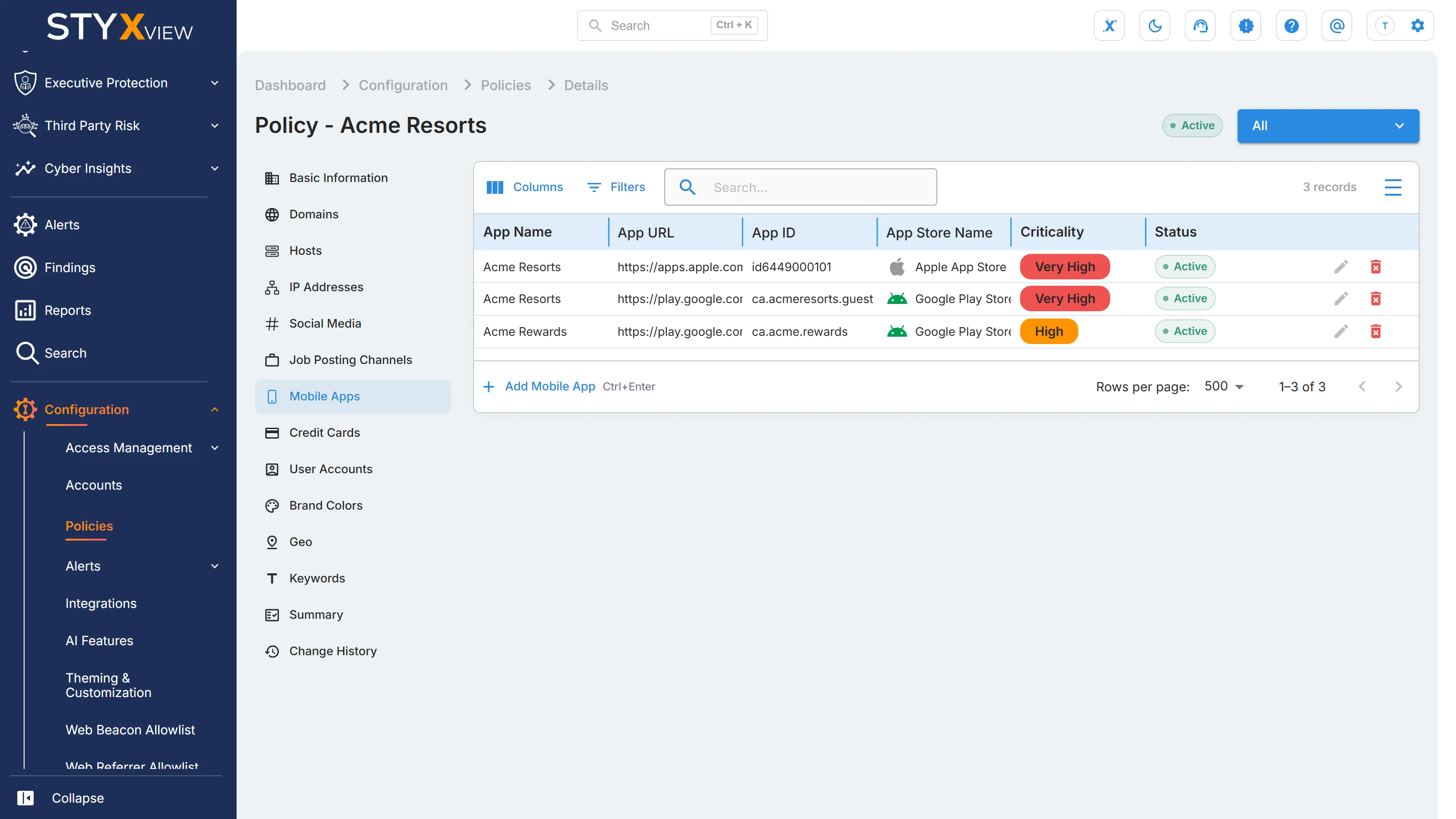Open the alert notifications badge icon
This screenshot has height=819, width=1456.
click(x=1246, y=25)
